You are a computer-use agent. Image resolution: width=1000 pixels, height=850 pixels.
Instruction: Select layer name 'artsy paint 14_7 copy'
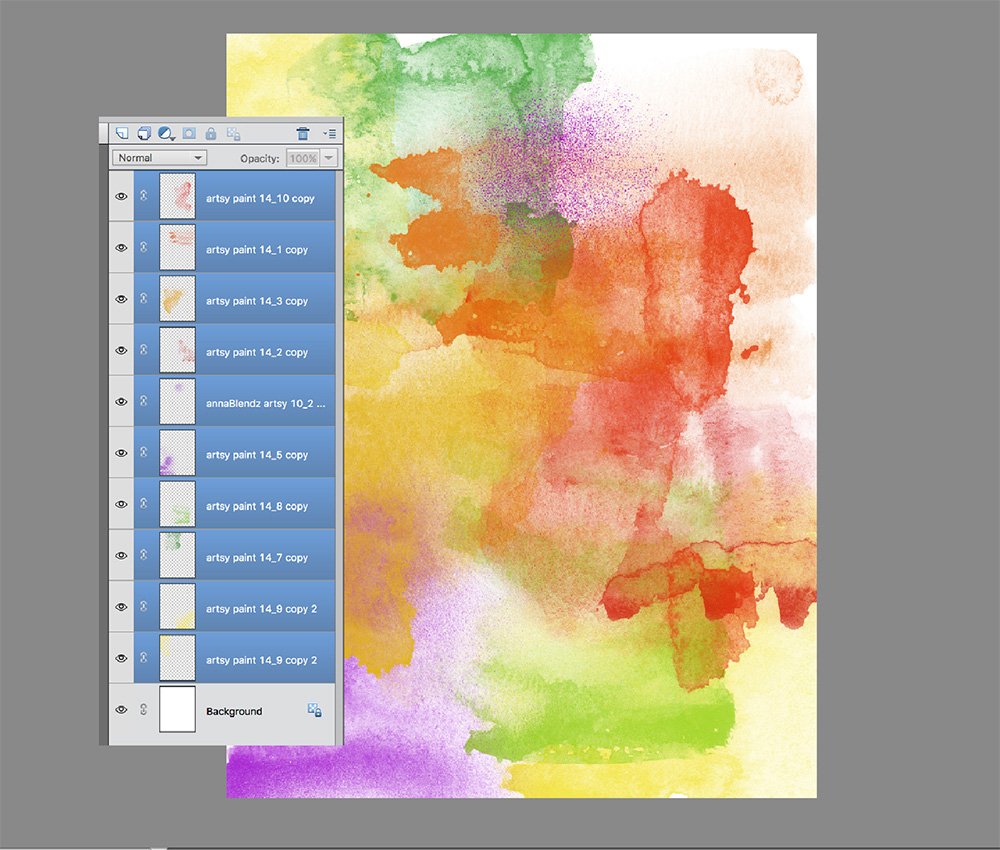[257, 557]
